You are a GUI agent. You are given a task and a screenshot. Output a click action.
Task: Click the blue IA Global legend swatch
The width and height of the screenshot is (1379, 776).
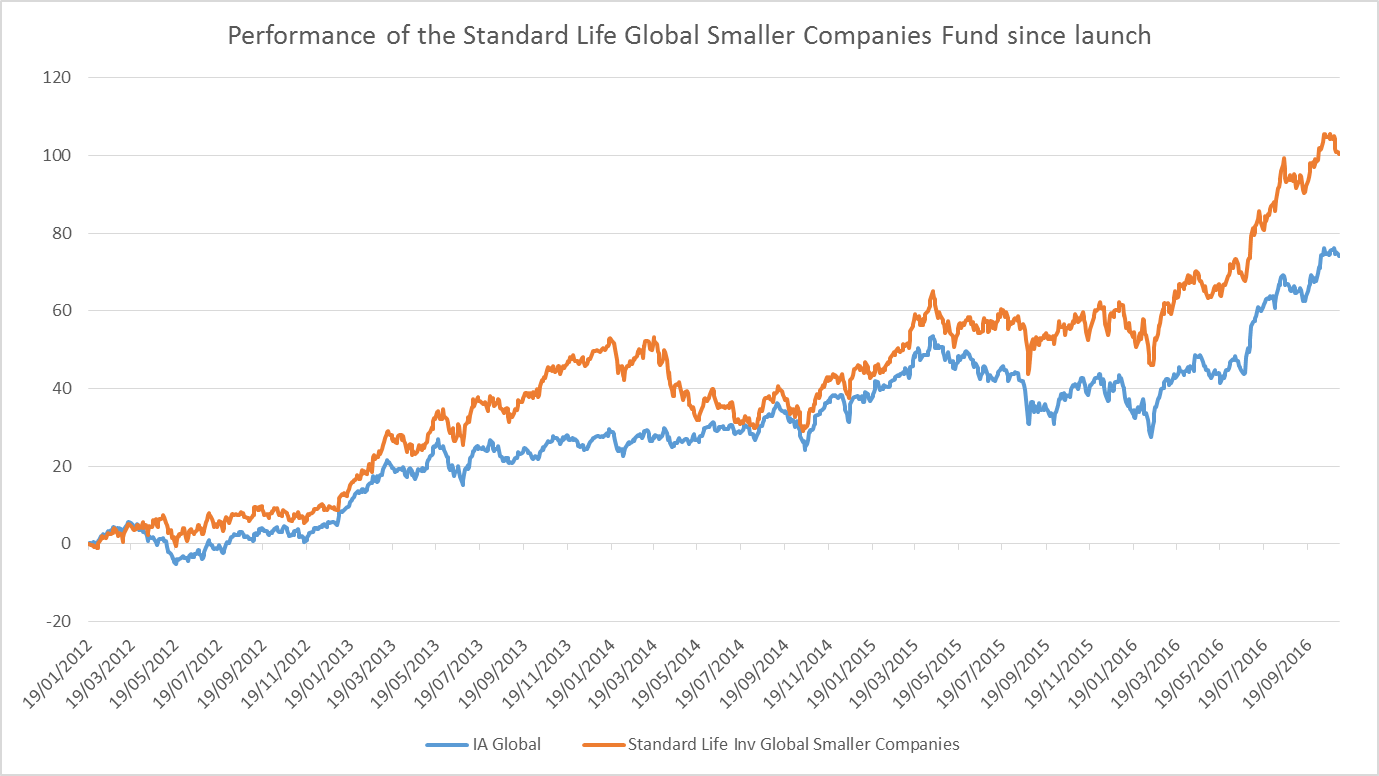point(446,745)
